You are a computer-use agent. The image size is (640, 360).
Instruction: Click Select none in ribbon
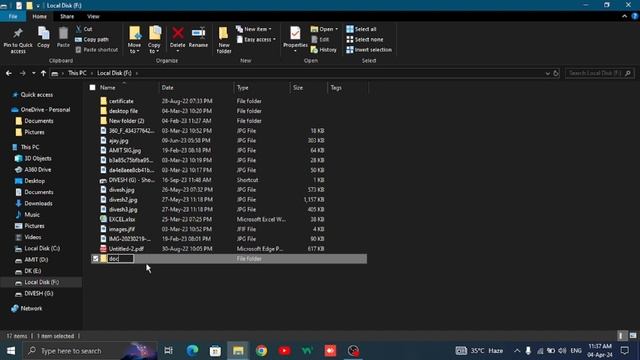(364, 40)
